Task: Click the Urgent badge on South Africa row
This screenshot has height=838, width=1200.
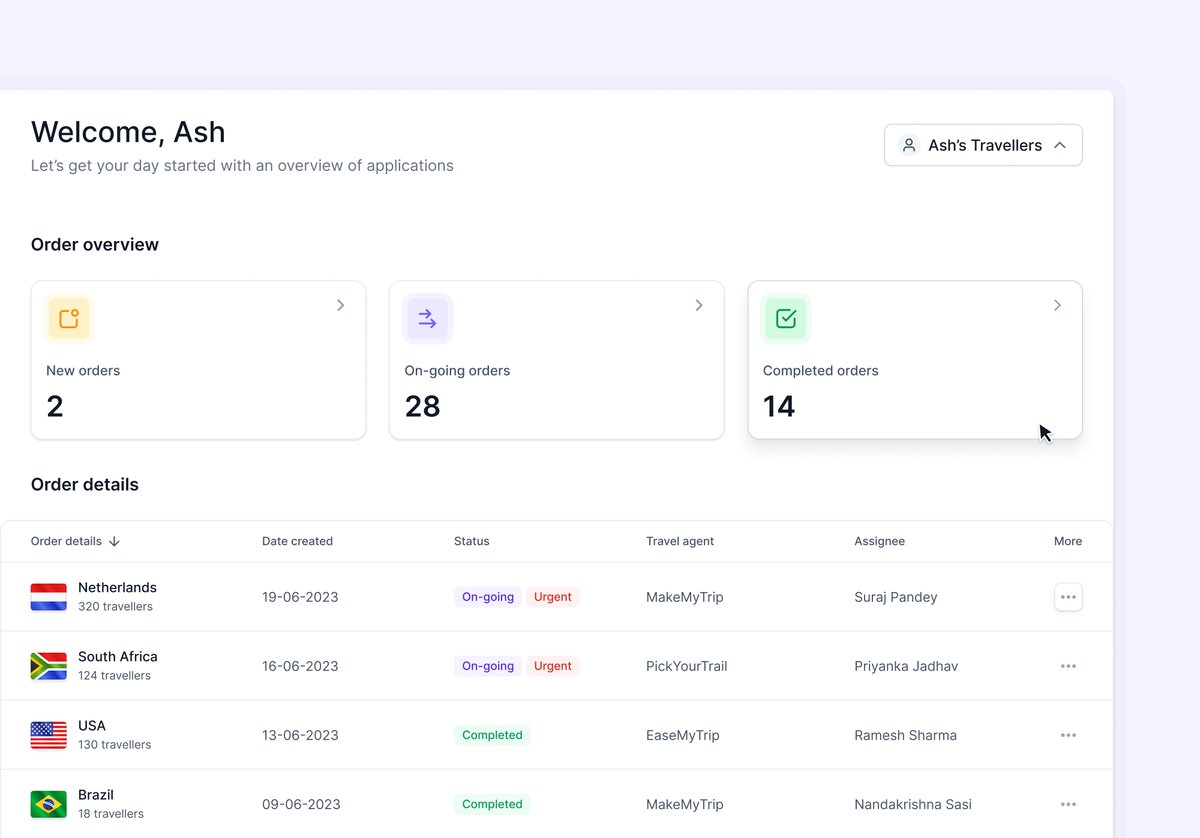Action: click(553, 665)
